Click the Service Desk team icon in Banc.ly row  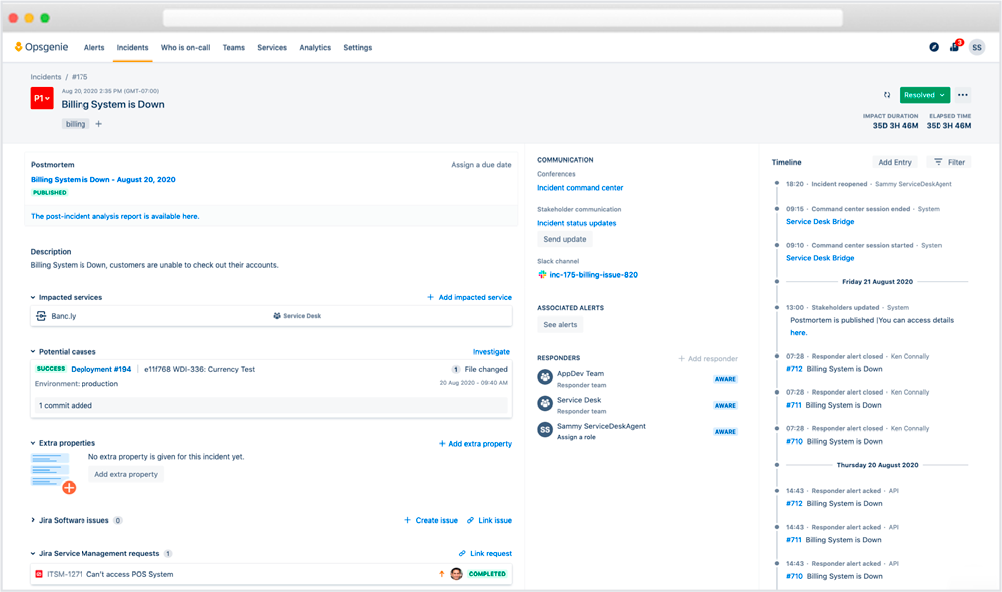tap(277, 316)
